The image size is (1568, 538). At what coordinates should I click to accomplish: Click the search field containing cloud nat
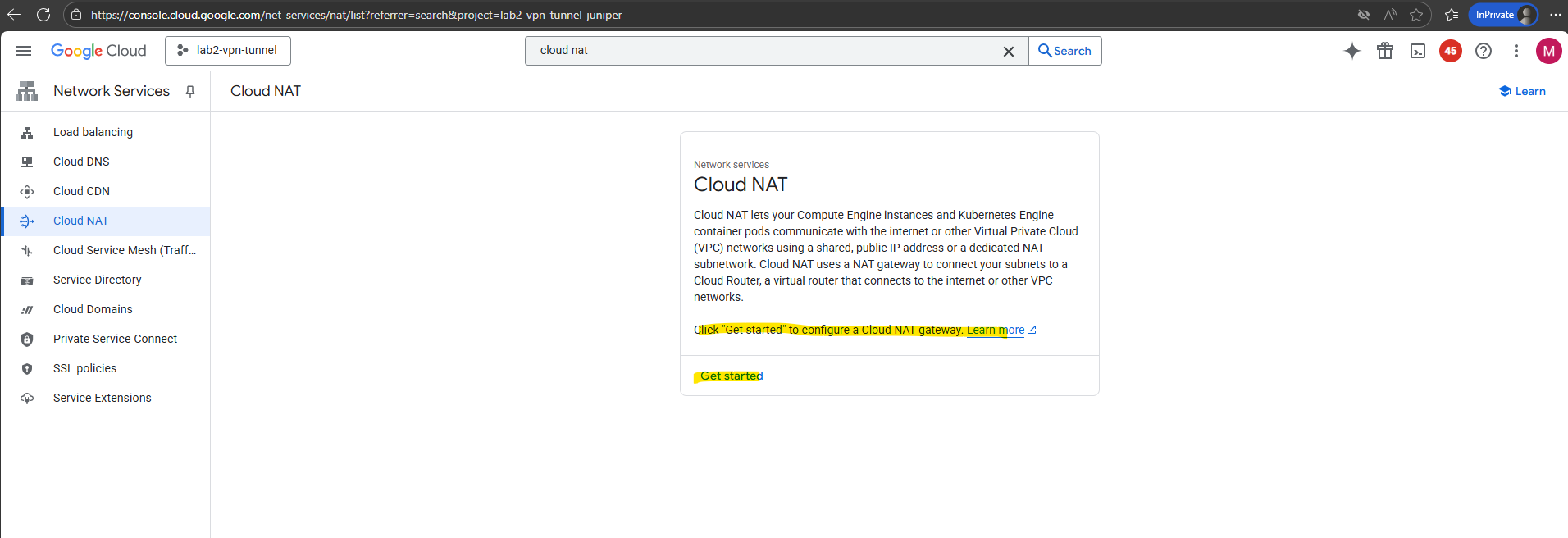763,51
